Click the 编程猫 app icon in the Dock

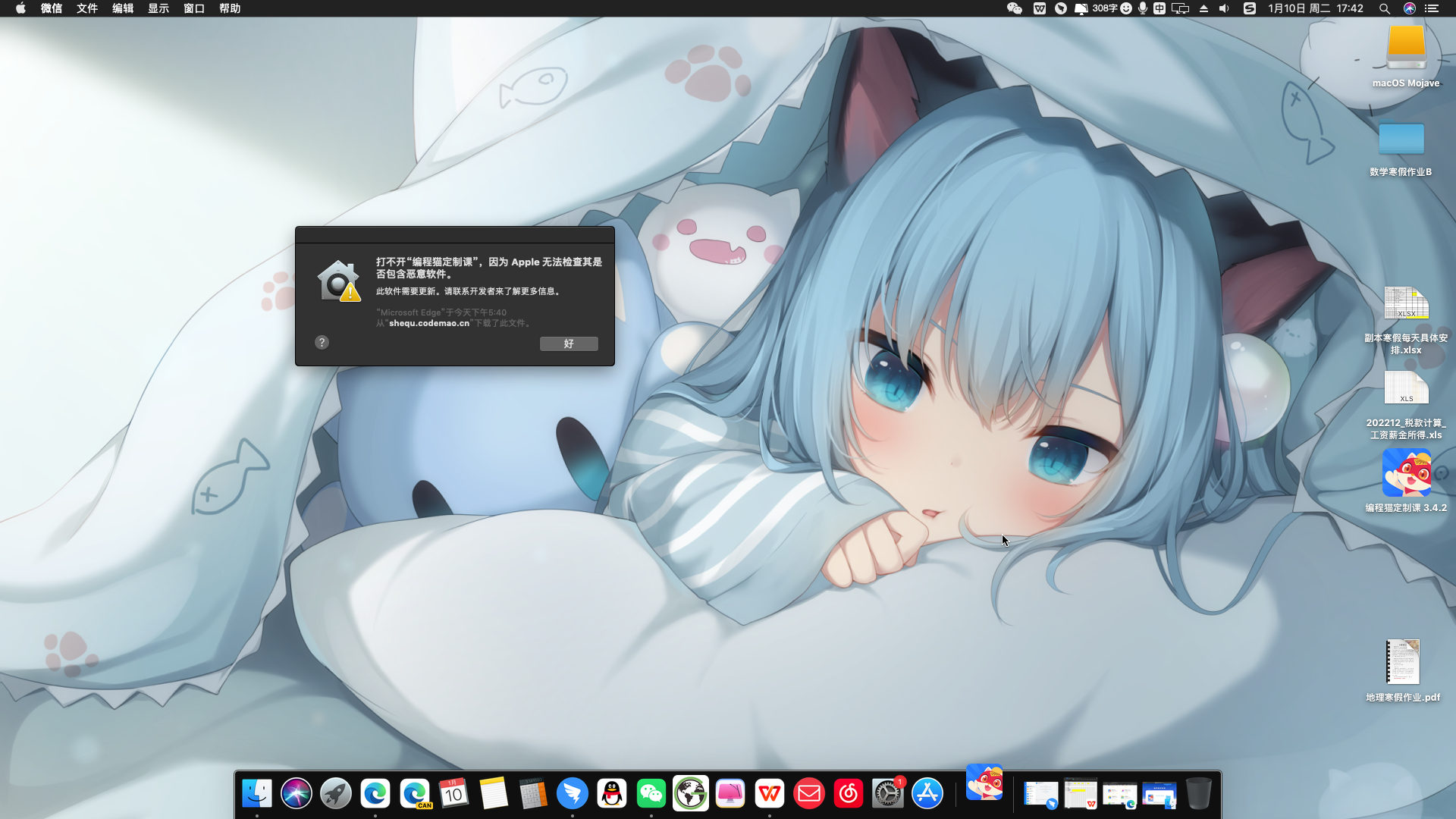coord(984,783)
